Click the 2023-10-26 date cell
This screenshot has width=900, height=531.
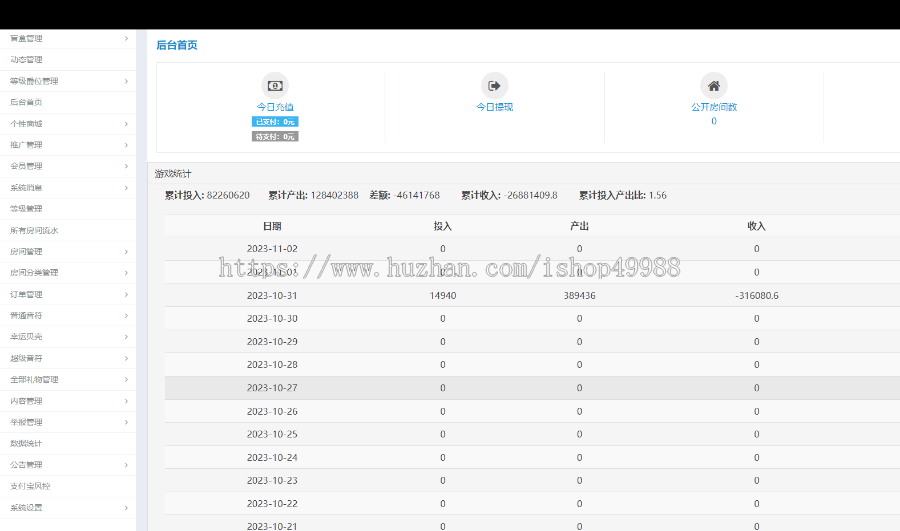[x=272, y=412]
